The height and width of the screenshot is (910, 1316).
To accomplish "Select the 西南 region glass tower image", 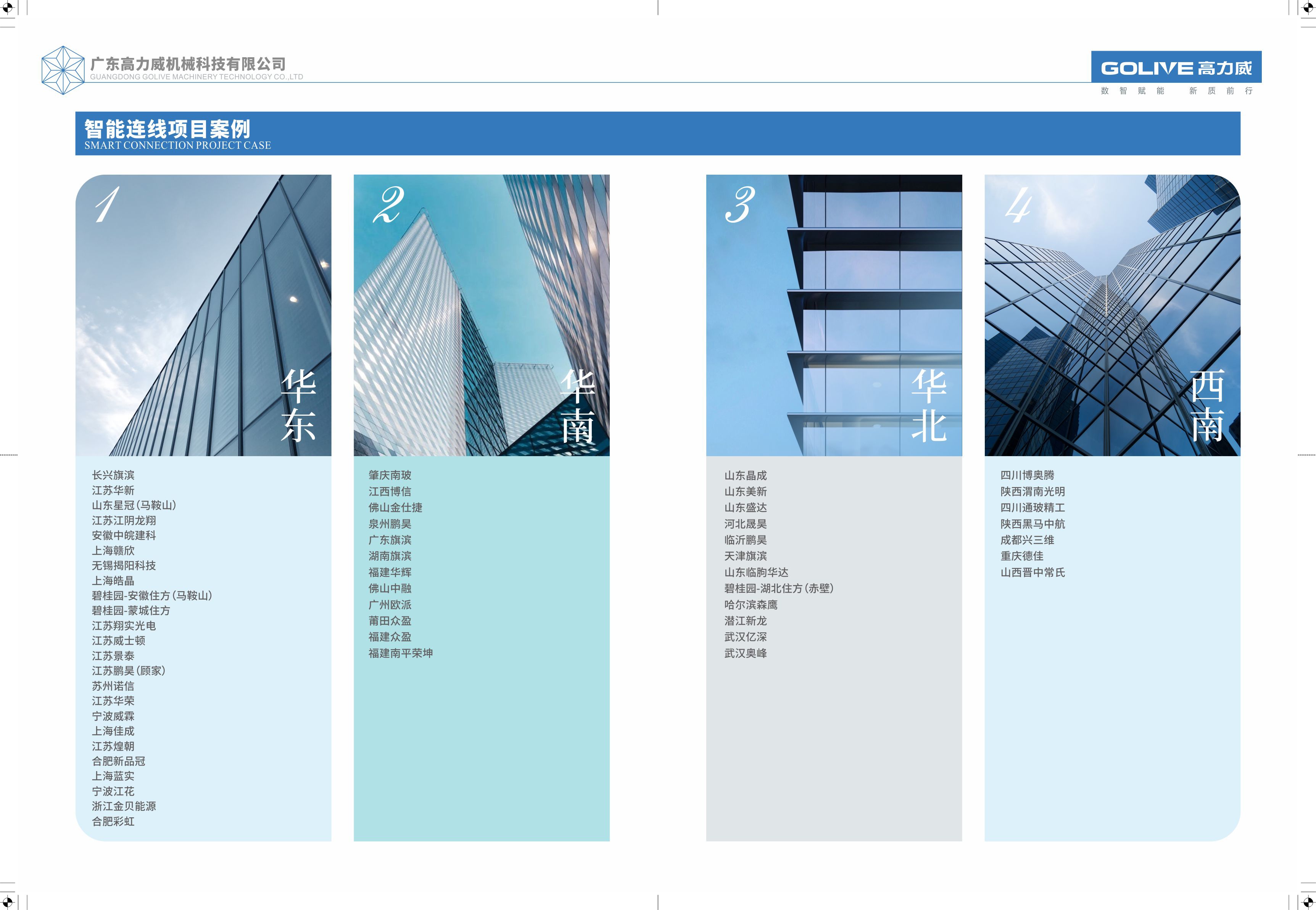I will point(1112,315).
